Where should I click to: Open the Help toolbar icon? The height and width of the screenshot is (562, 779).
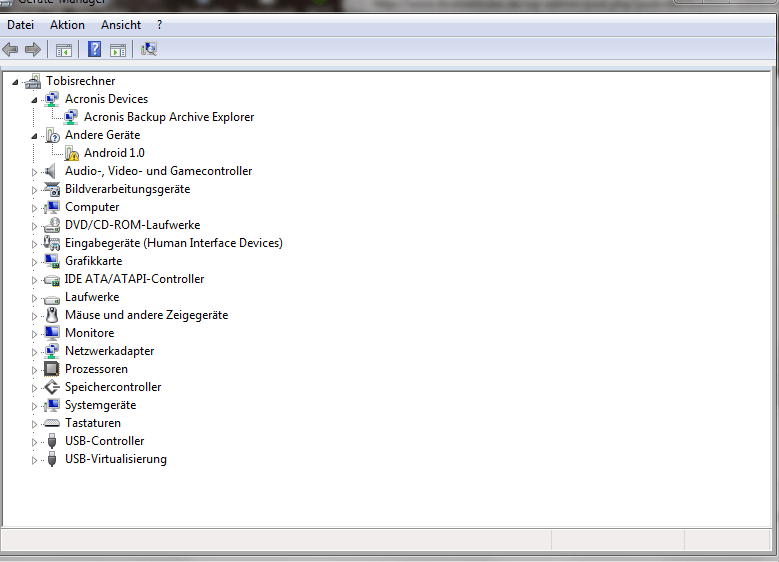94,49
